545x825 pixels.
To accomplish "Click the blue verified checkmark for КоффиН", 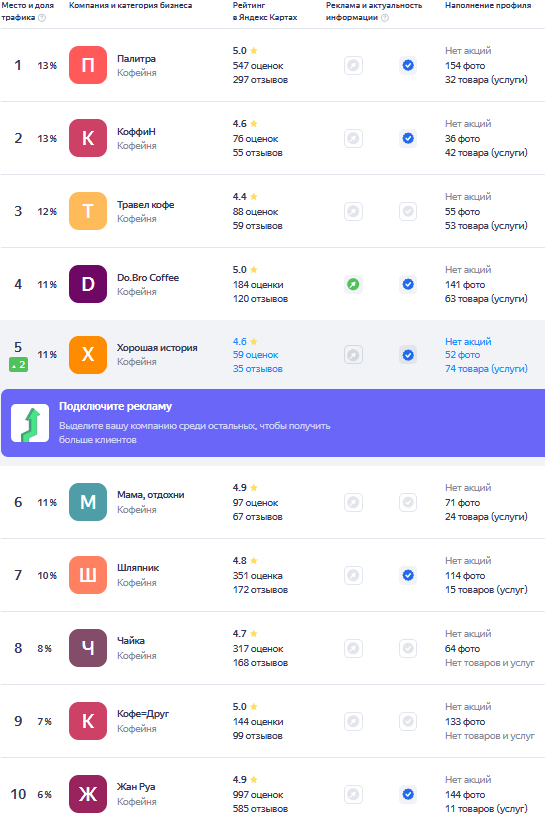I will 408,138.
